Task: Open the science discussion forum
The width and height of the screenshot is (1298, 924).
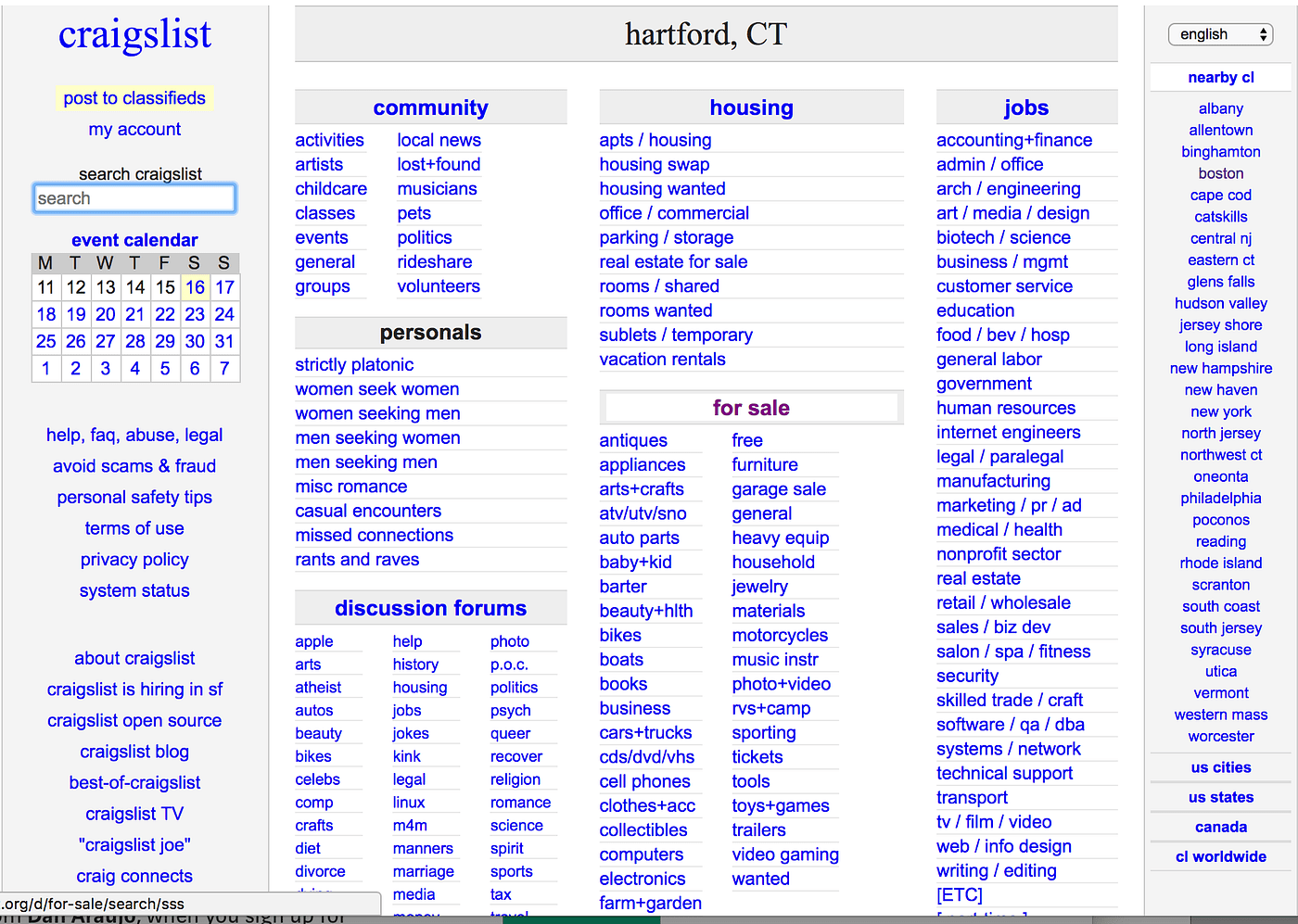Action: pos(516,826)
